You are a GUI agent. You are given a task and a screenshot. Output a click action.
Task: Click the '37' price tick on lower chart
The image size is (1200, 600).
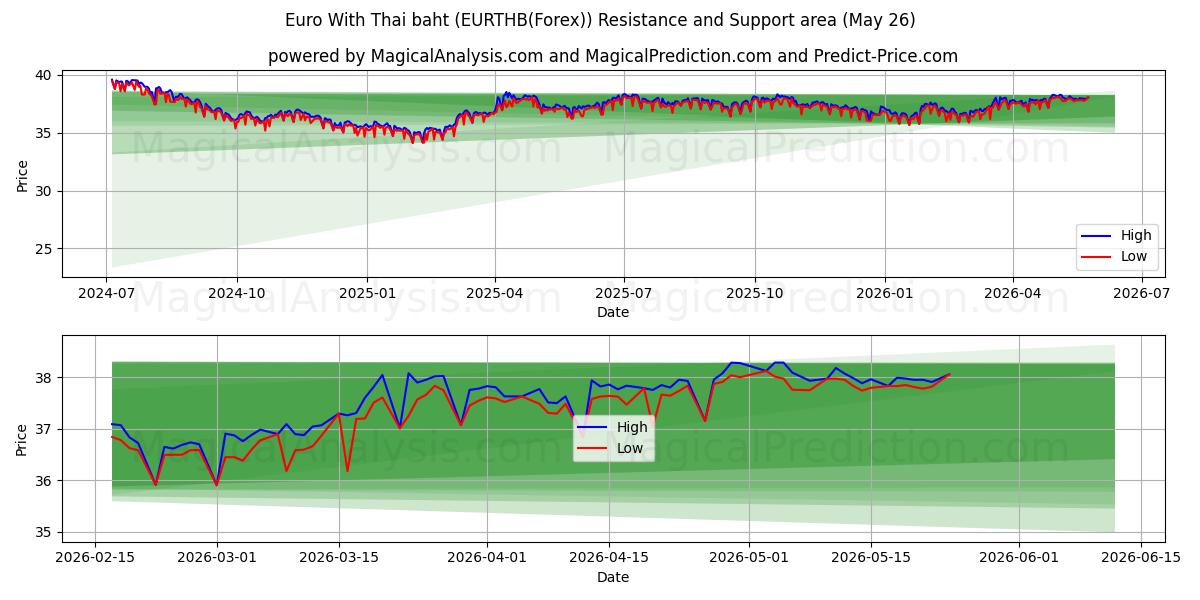(46, 429)
